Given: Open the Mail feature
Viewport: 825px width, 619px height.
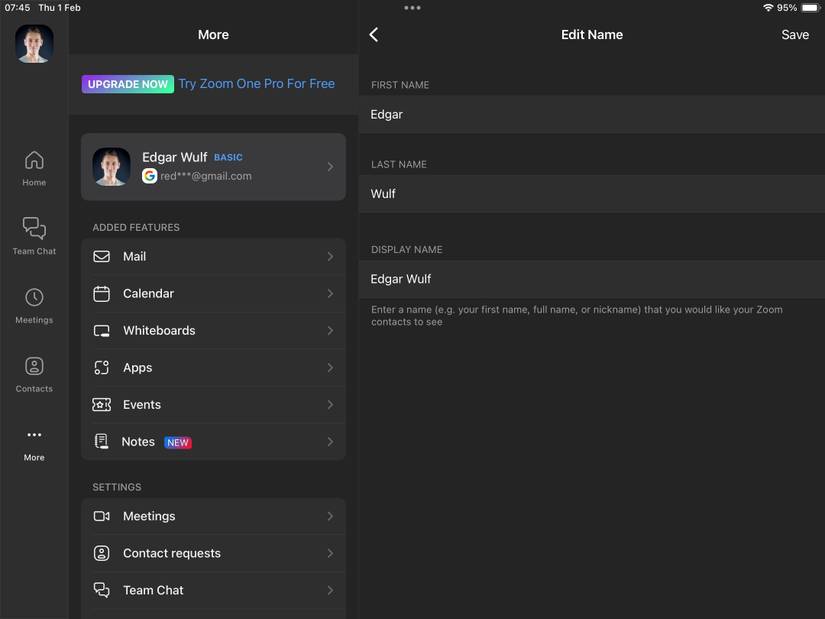Looking at the screenshot, I should (x=213, y=256).
